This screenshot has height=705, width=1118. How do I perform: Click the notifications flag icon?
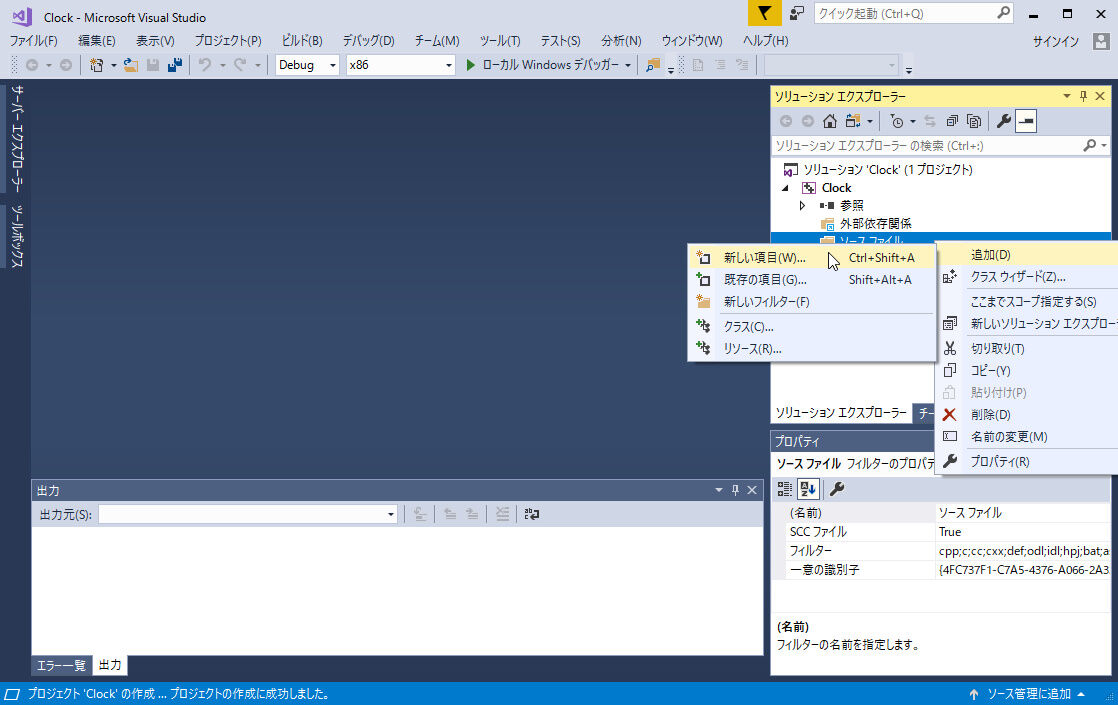[x=764, y=14]
